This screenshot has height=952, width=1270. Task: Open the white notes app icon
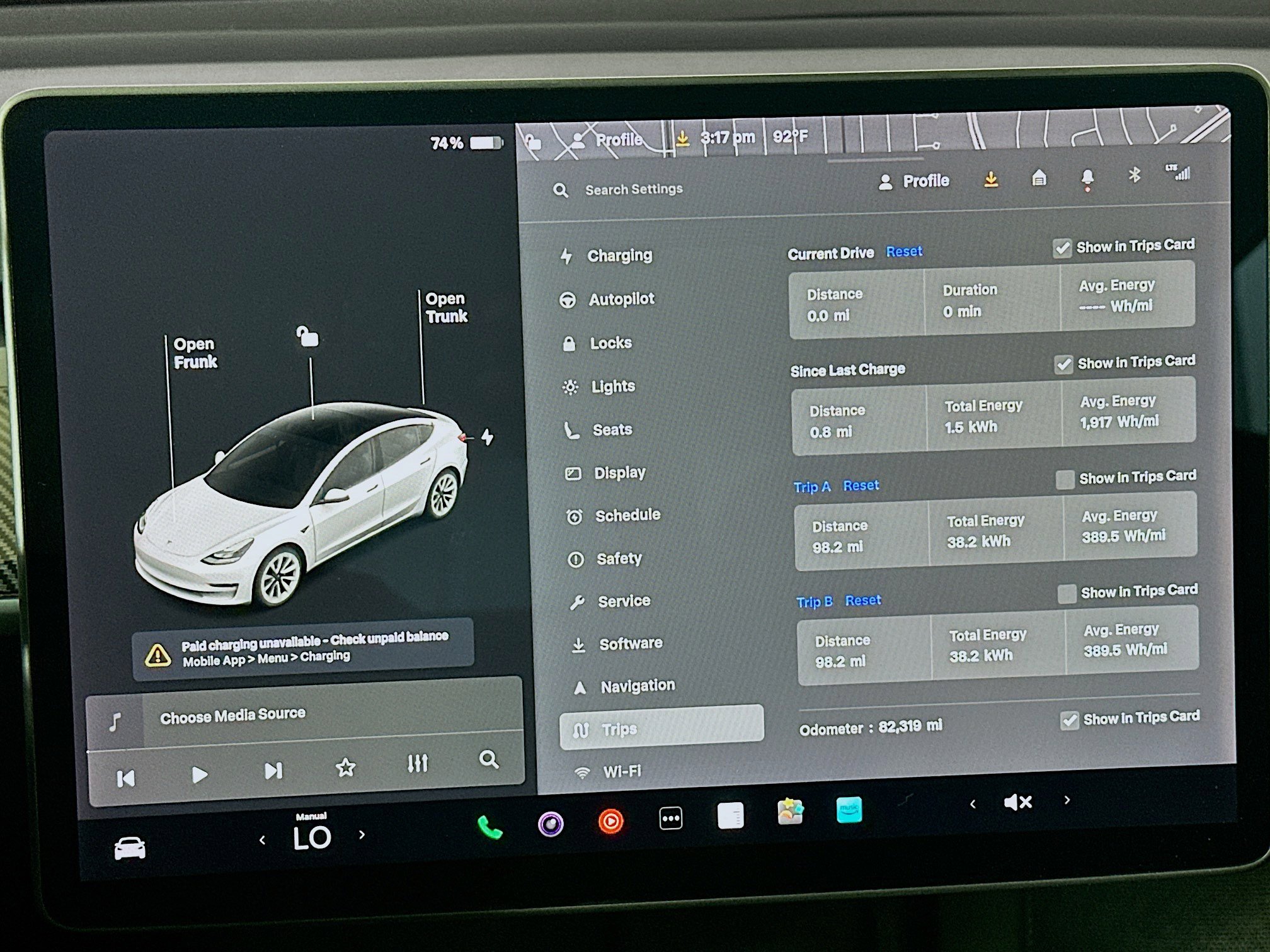click(731, 816)
